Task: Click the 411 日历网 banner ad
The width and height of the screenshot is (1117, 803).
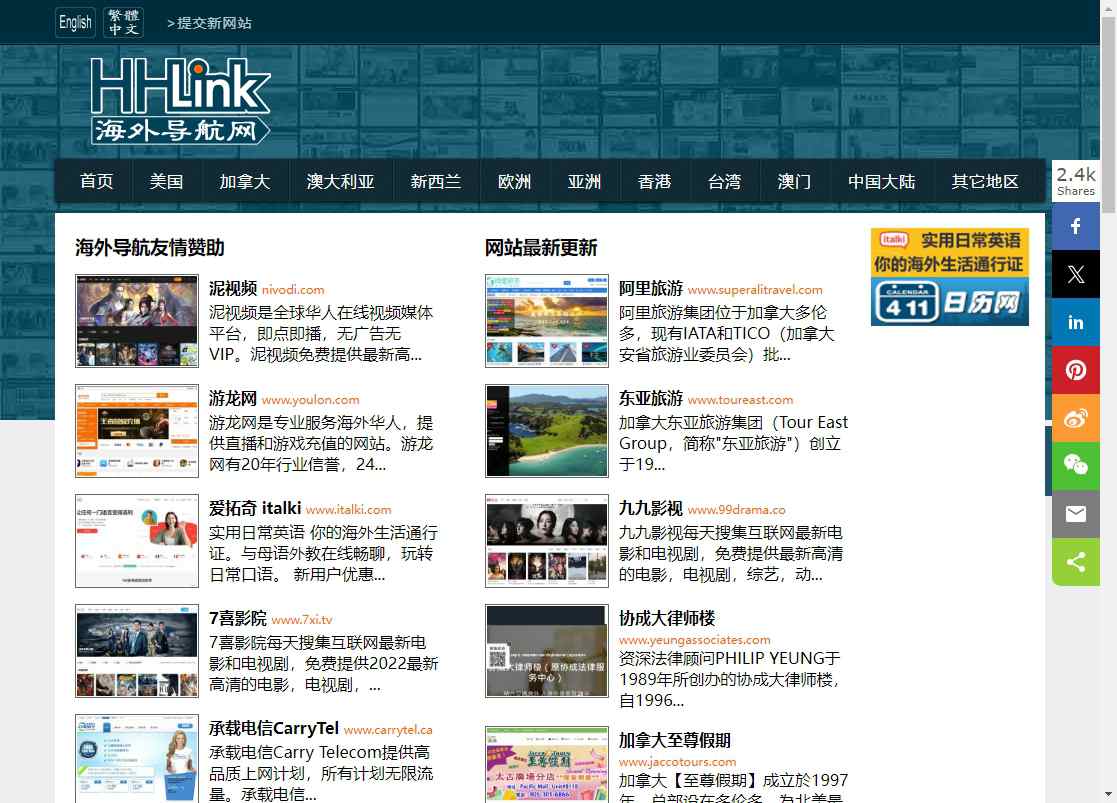Action: pyautogui.click(x=949, y=301)
